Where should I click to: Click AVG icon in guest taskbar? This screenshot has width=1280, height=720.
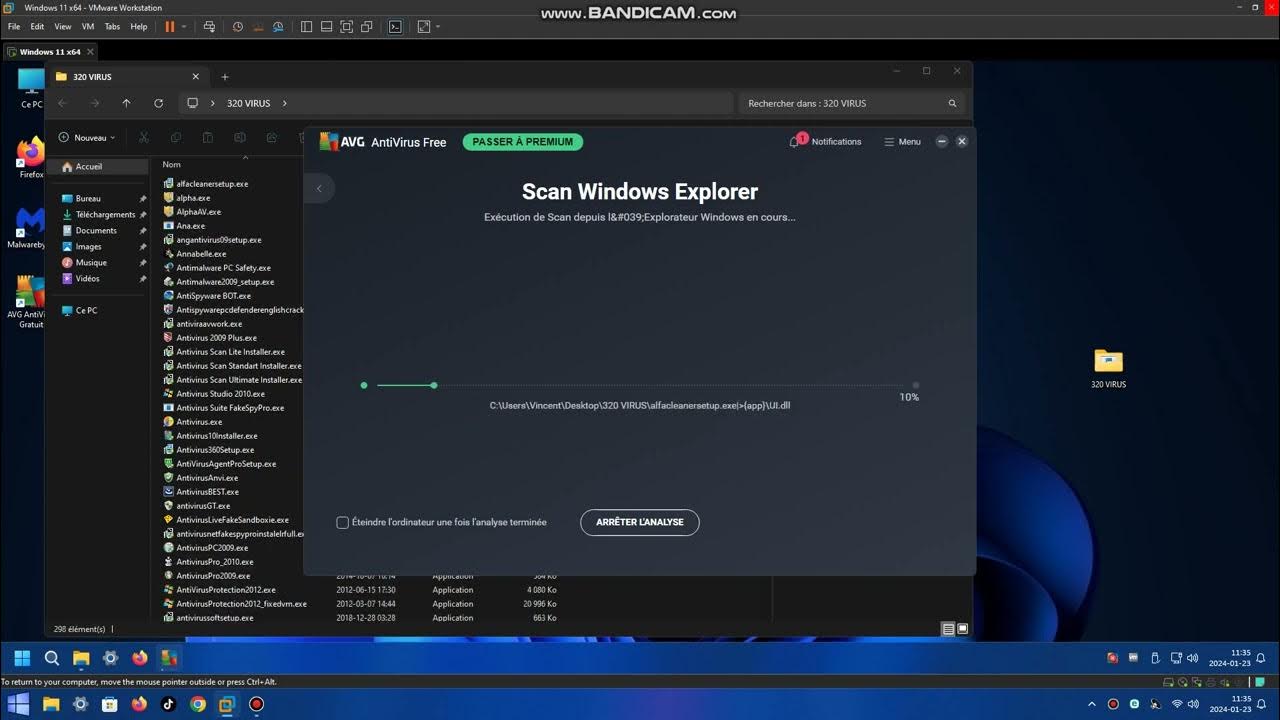[169, 658]
